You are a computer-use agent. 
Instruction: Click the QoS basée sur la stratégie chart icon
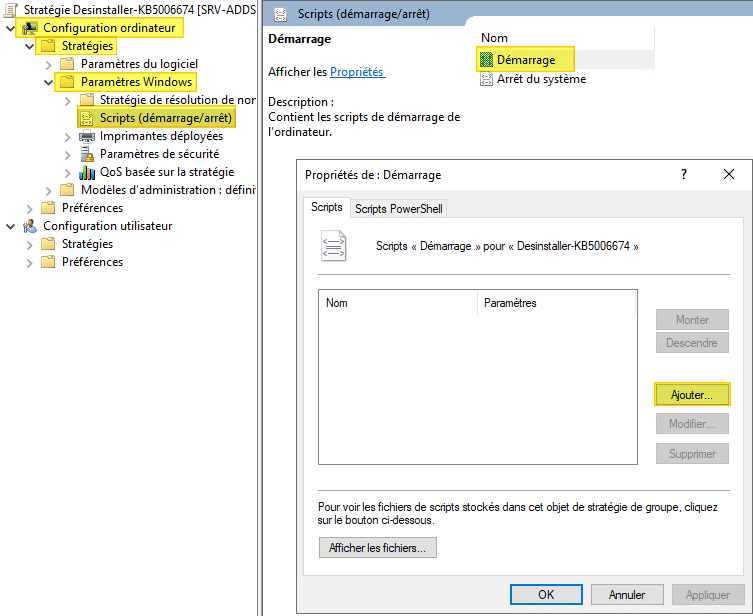click(87, 172)
